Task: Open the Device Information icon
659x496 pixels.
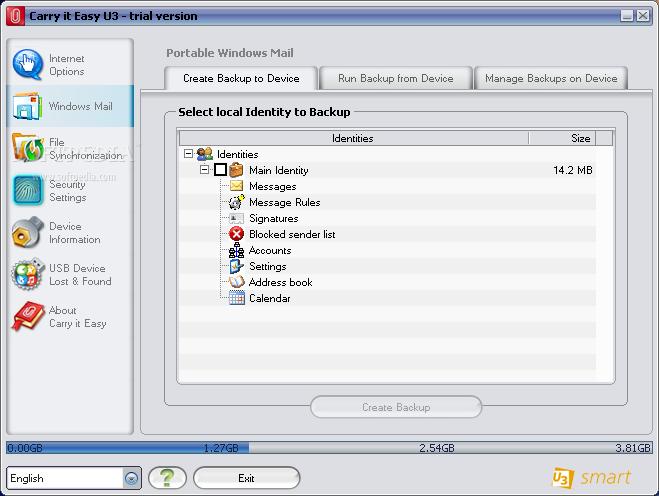Action: click(x=28, y=232)
